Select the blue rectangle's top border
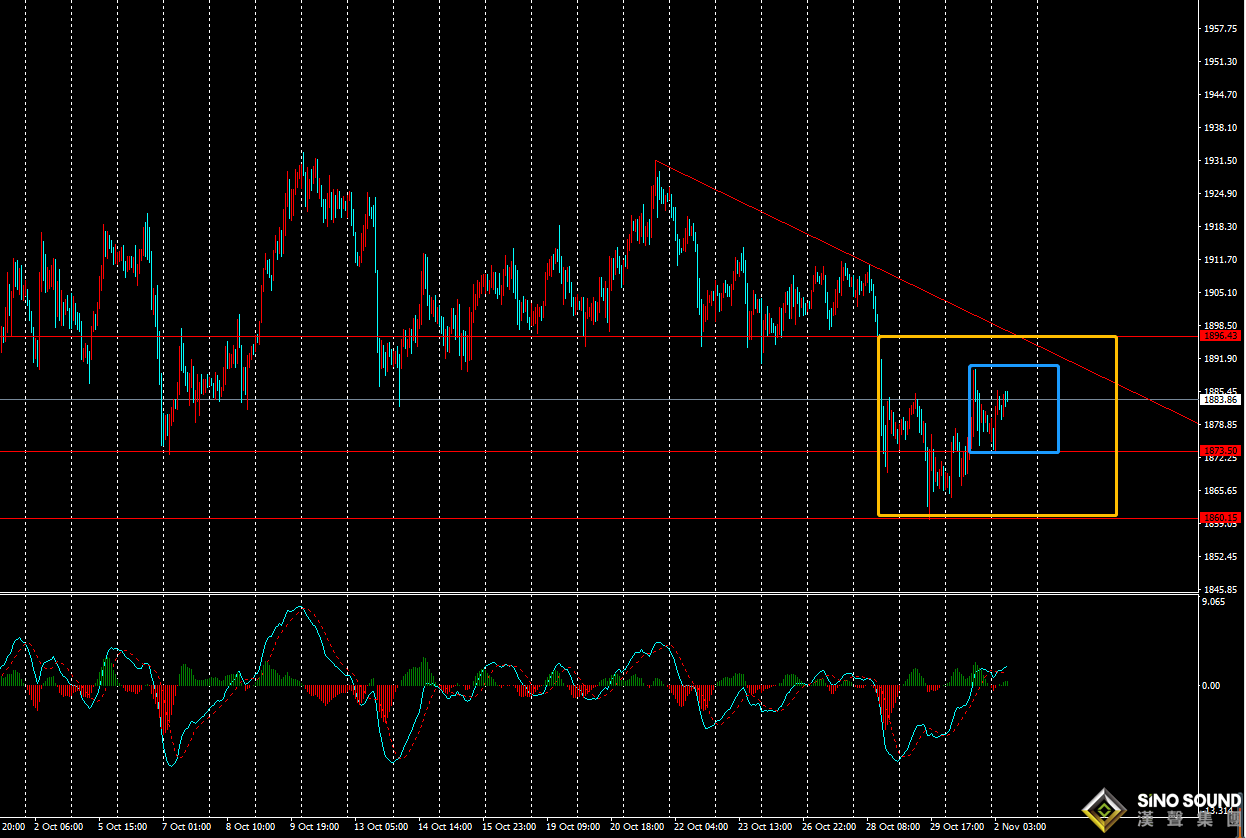1246x838 pixels. [x=1013, y=366]
